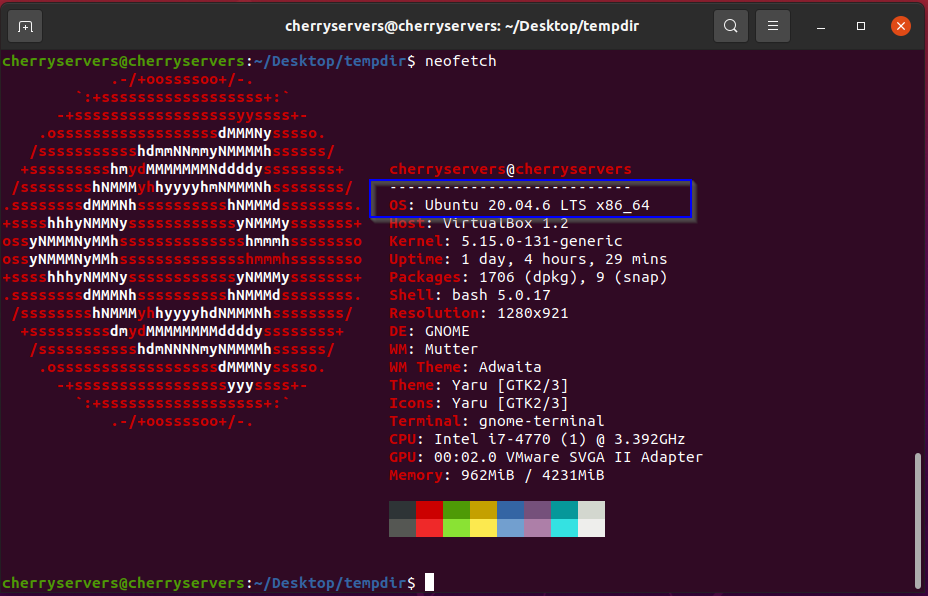The height and width of the screenshot is (596, 928).
Task: Close the terminal with the orange X
Action: 900,25
